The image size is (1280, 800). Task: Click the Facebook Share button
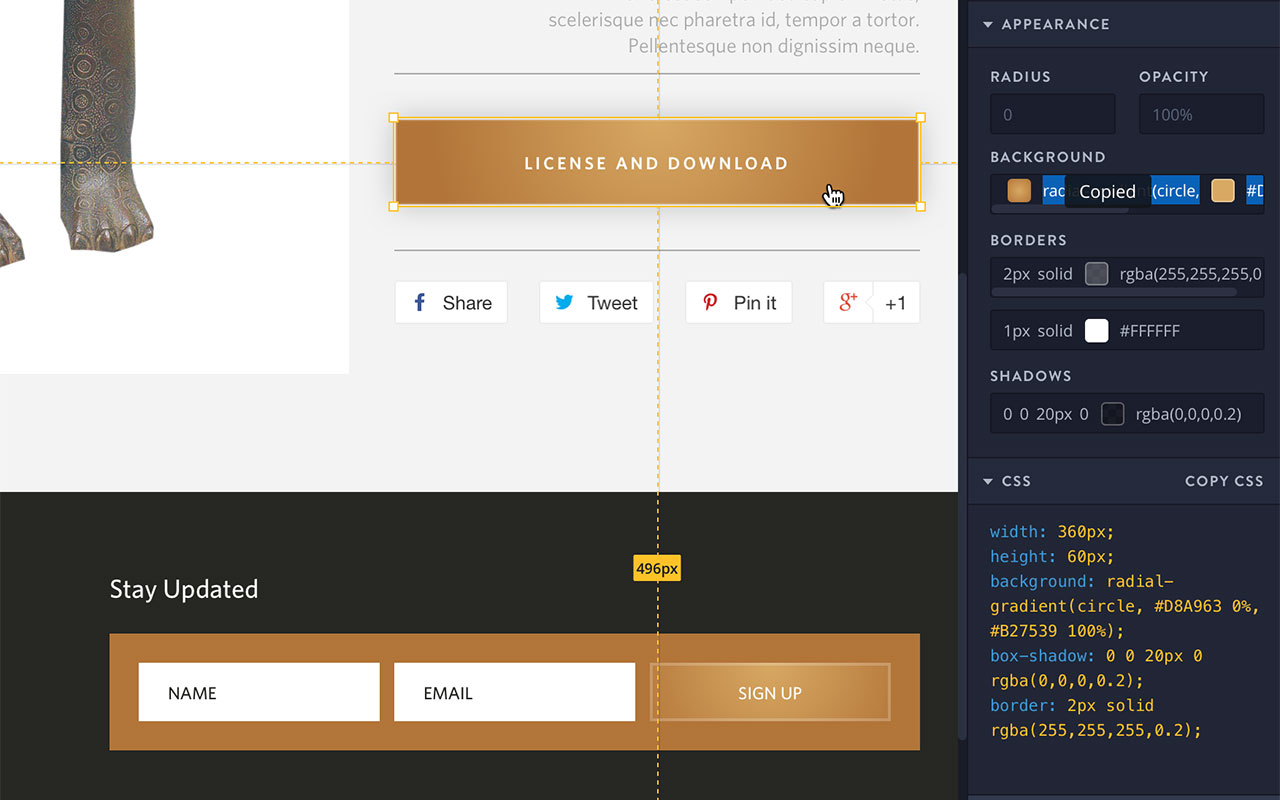pos(451,303)
